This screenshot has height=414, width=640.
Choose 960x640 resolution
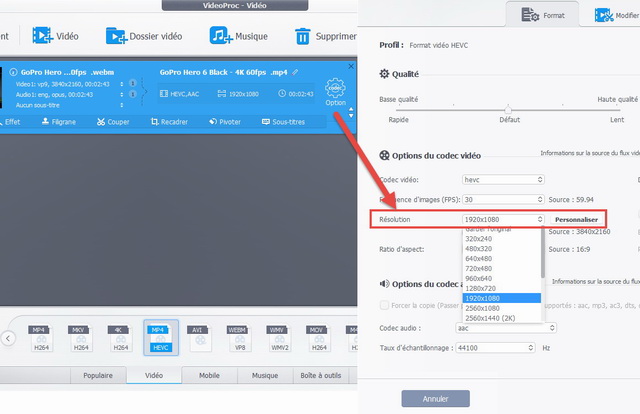point(502,278)
